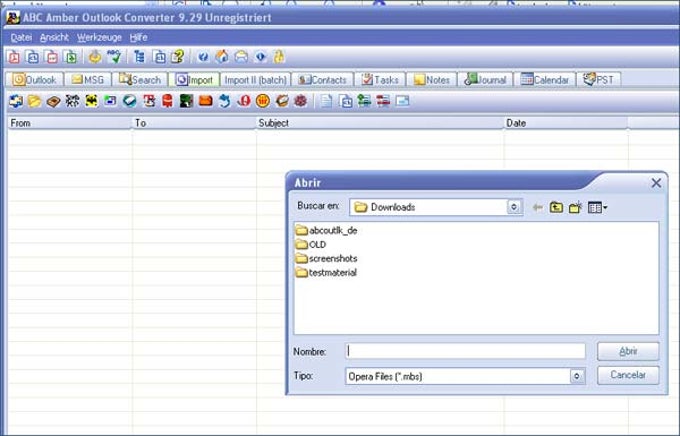
Task: Switch to the MSG tab
Action: click(88, 80)
